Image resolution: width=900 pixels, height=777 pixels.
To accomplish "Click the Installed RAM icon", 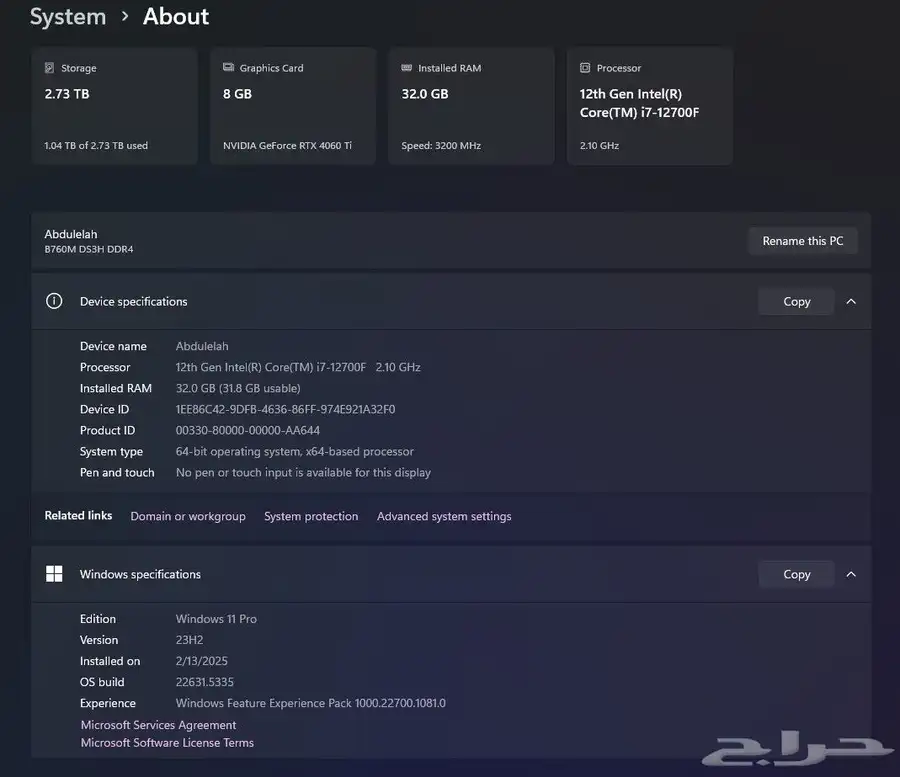I will click(x=406, y=68).
